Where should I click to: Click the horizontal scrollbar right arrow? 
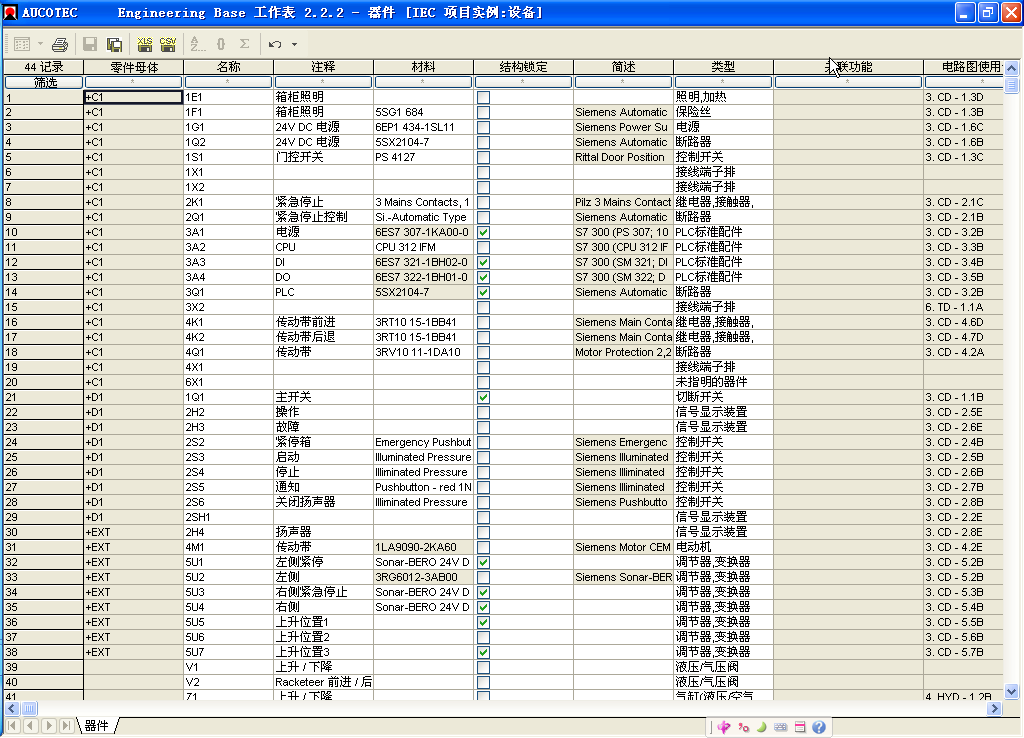pyautogui.click(x=994, y=709)
